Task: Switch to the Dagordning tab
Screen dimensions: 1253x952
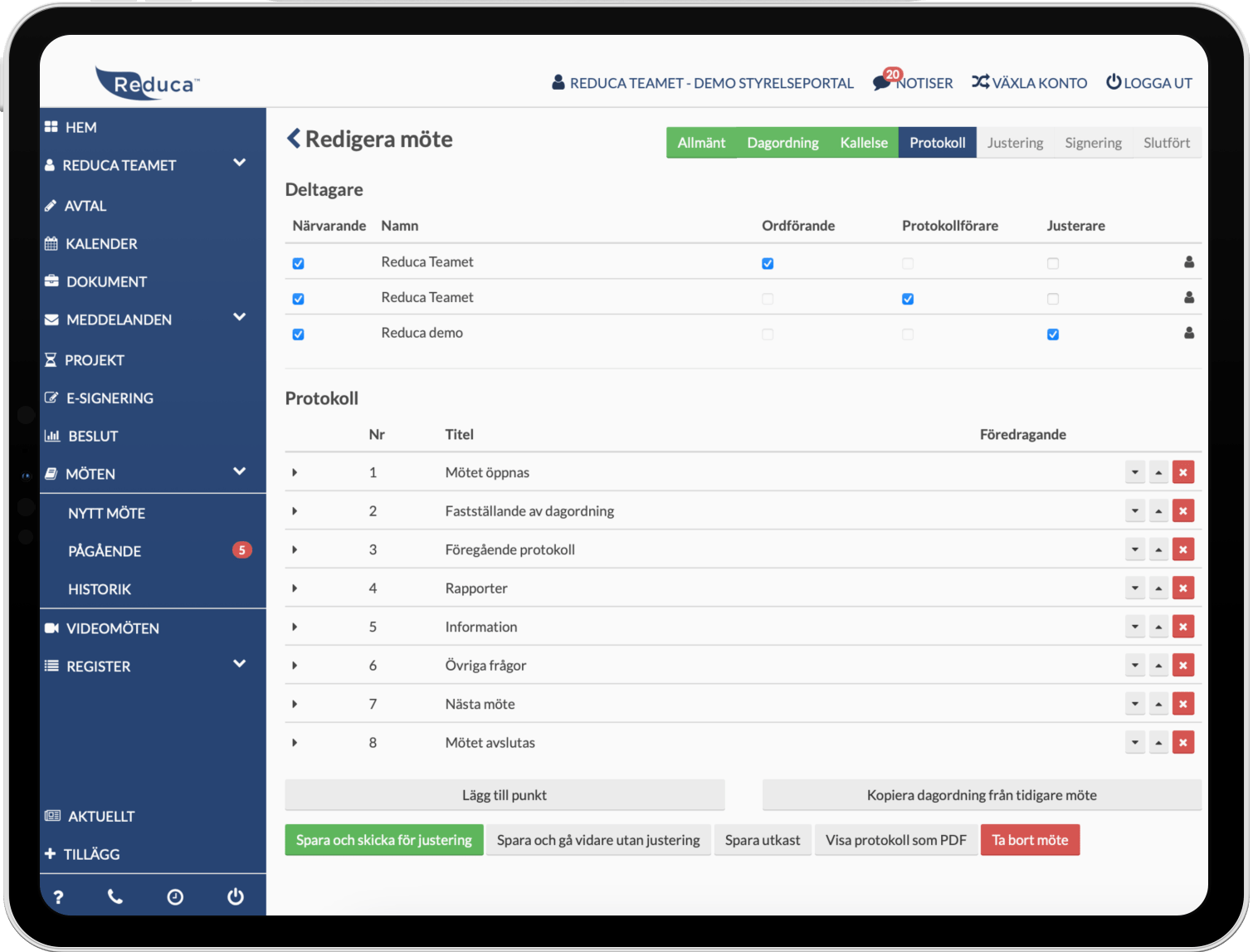Action: (783, 143)
